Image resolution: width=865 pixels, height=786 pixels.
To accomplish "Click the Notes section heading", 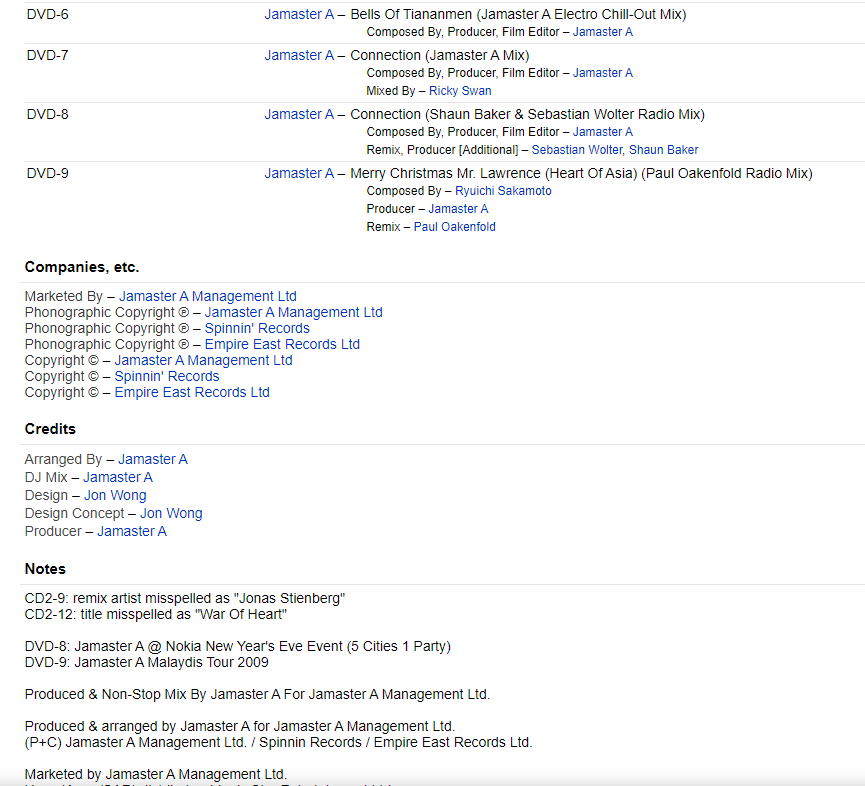I will [x=45, y=569].
